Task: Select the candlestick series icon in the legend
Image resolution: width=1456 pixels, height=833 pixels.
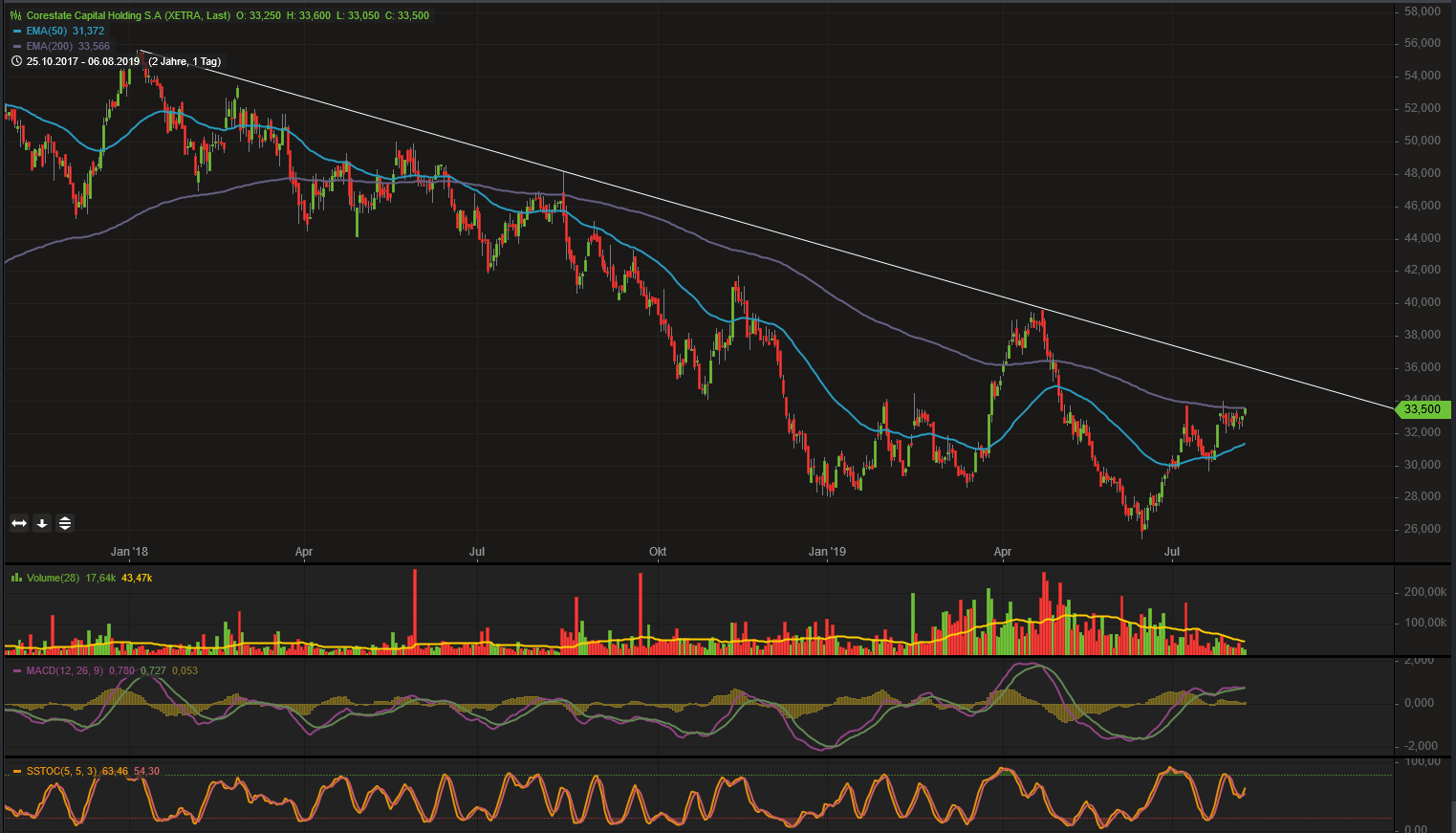Action: coord(15,15)
